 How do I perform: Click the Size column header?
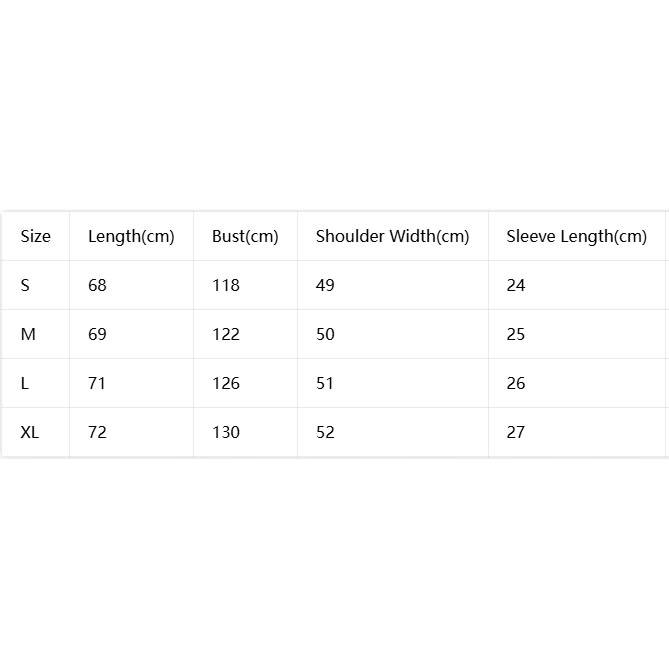pyautogui.click(x=36, y=236)
